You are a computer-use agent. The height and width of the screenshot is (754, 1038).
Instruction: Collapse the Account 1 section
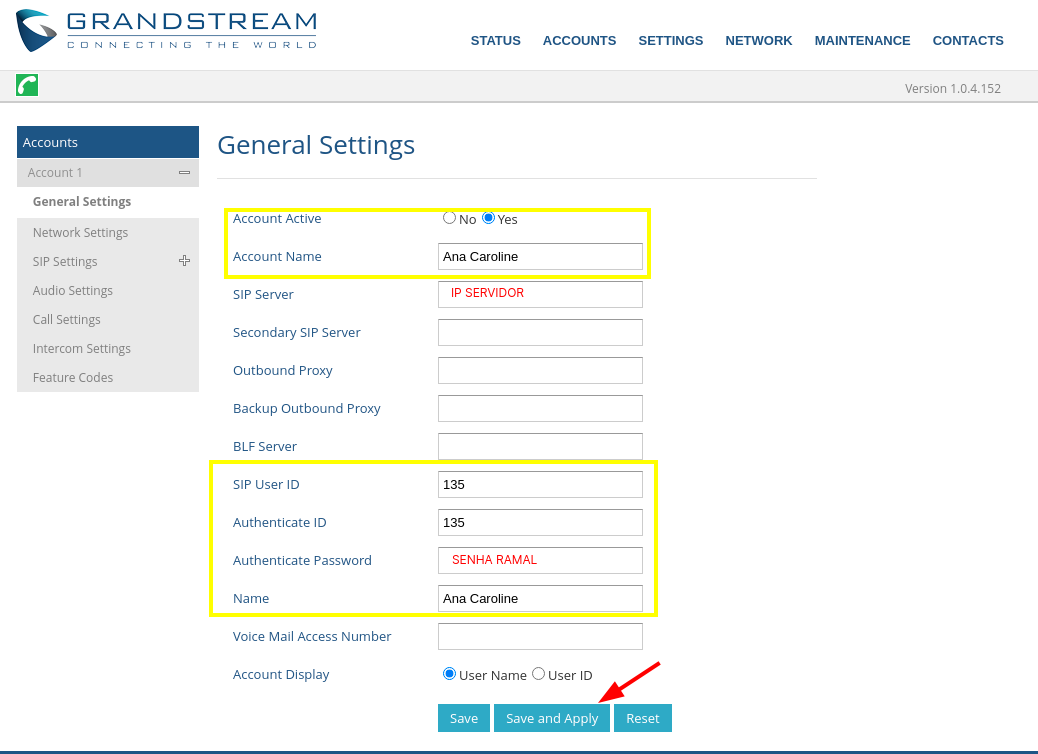click(x=184, y=173)
